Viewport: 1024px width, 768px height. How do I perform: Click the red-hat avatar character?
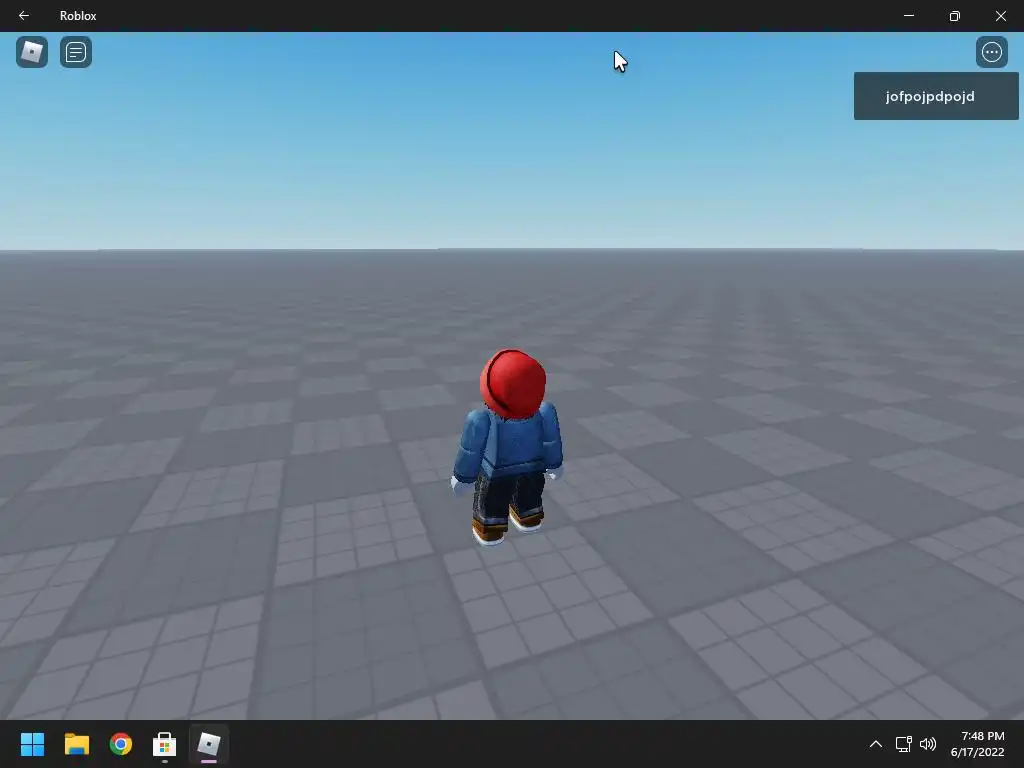[x=508, y=447]
